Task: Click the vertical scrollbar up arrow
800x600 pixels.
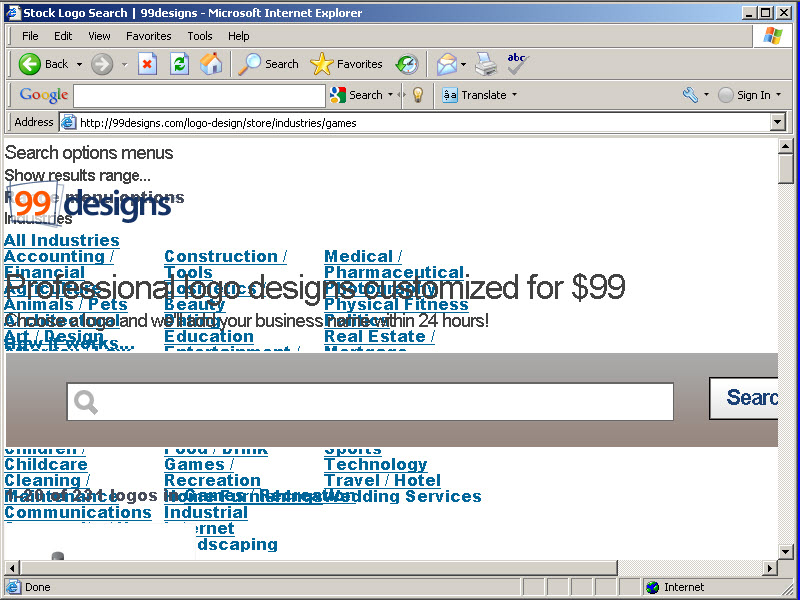Action: point(786,146)
